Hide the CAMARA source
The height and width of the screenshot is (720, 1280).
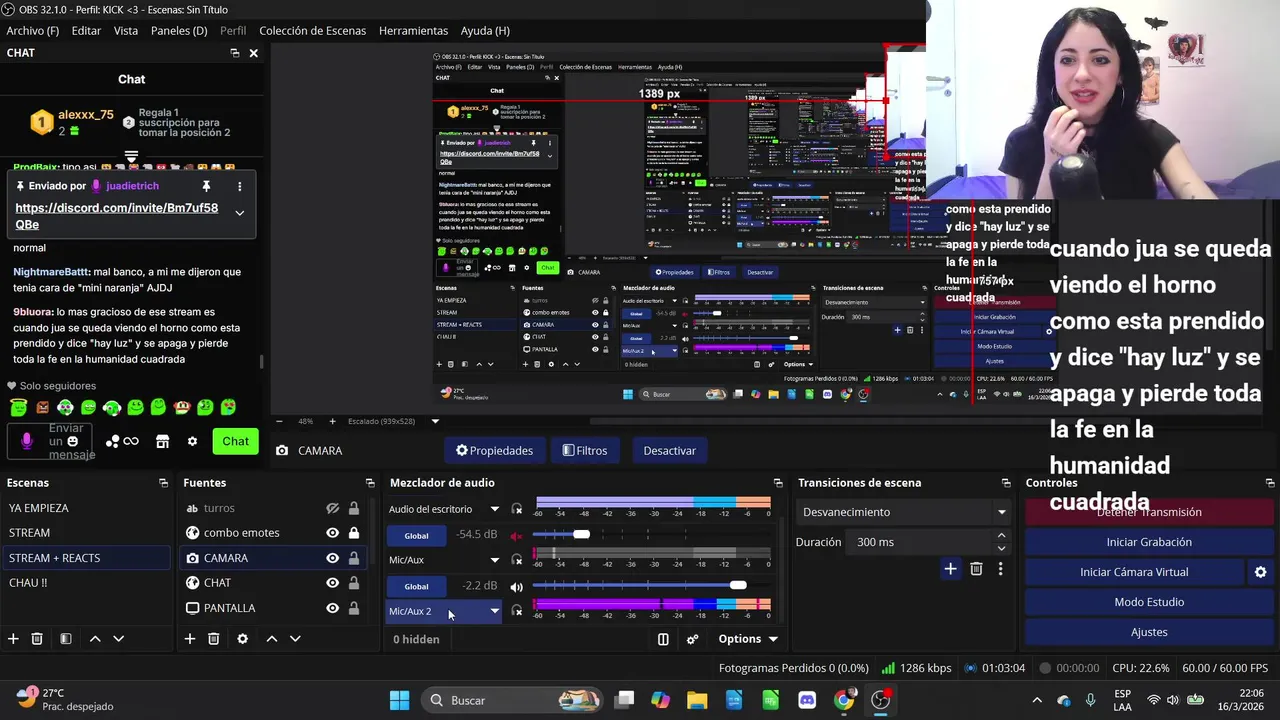pyautogui.click(x=333, y=558)
